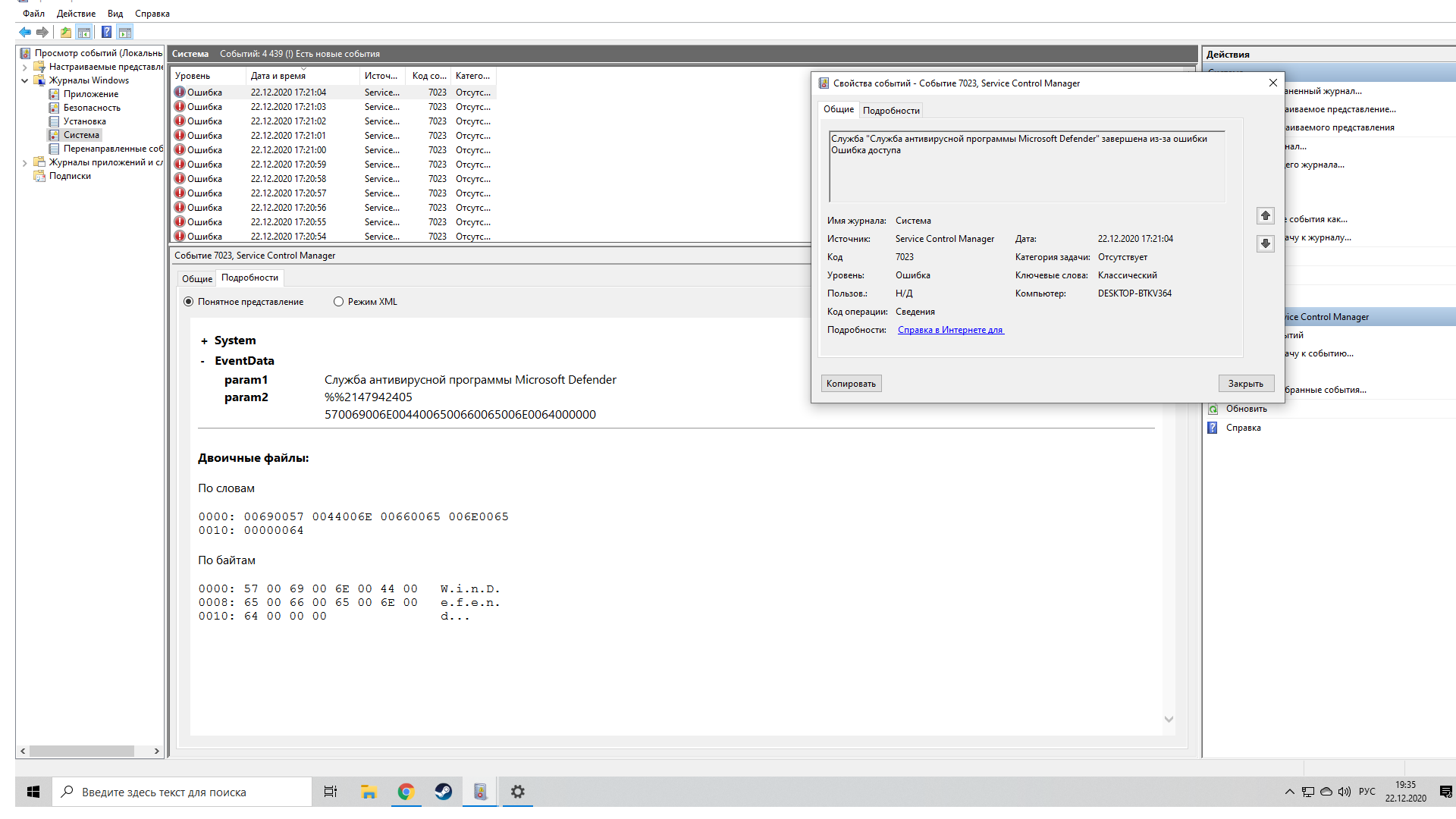
Task: Click the next event down arrow
Action: tap(1266, 243)
